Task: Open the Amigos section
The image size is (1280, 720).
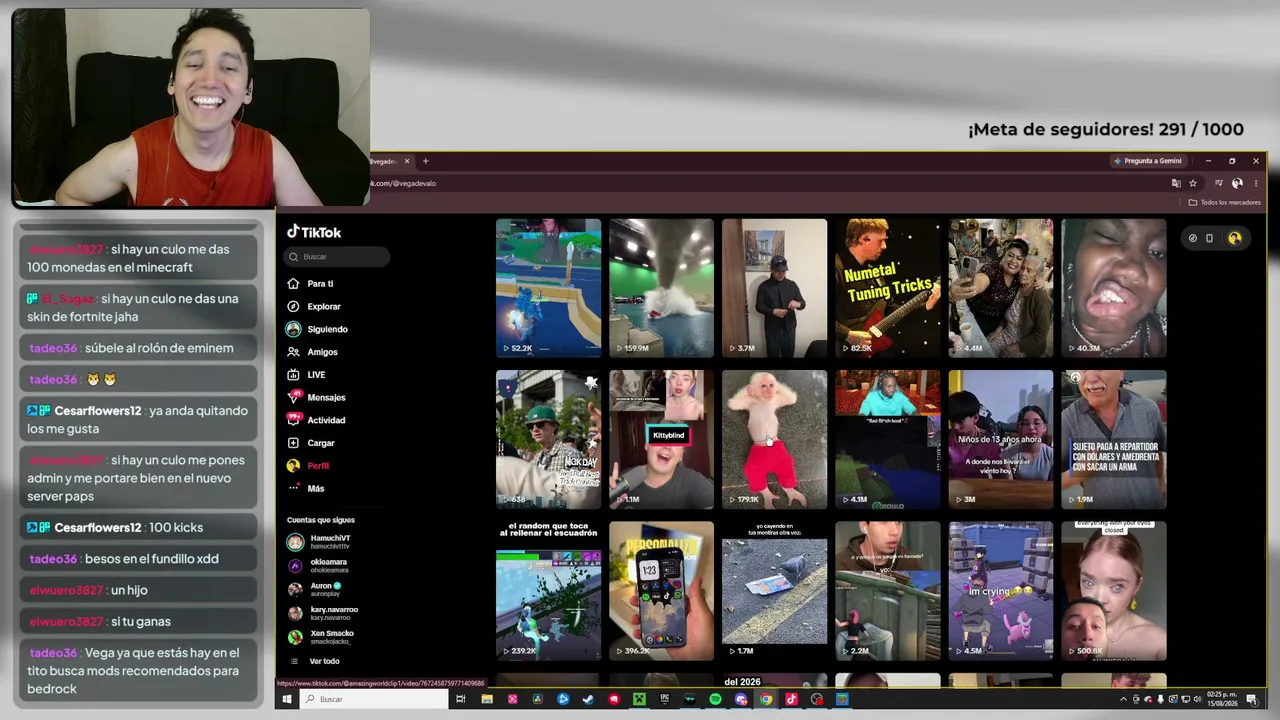Action: tap(312, 352)
